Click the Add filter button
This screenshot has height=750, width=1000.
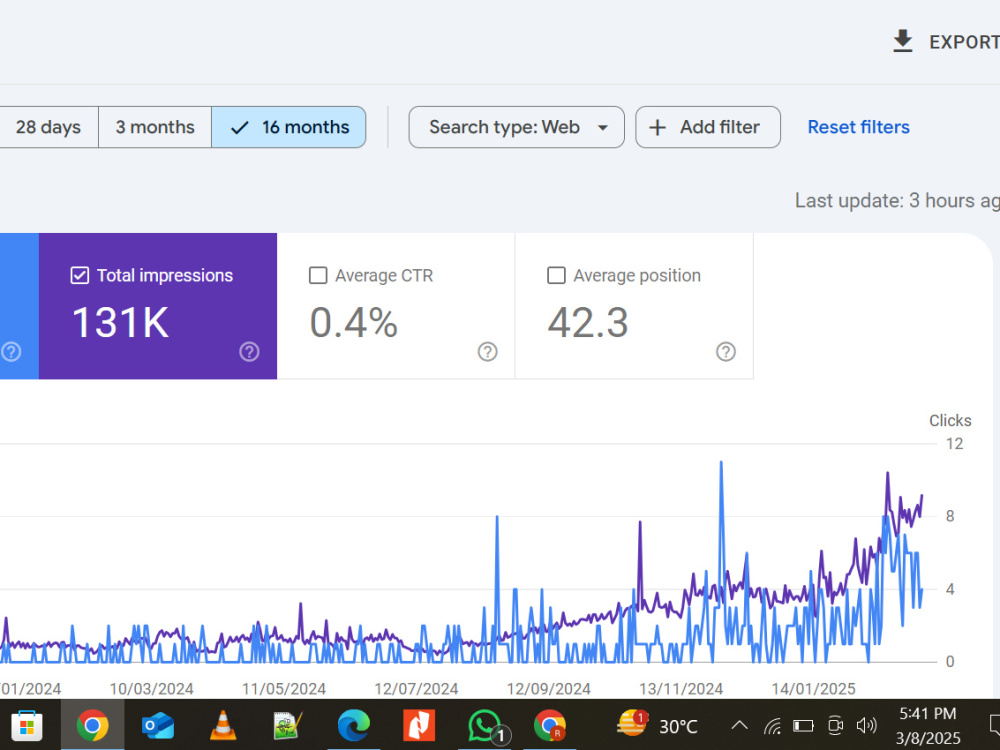(708, 127)
